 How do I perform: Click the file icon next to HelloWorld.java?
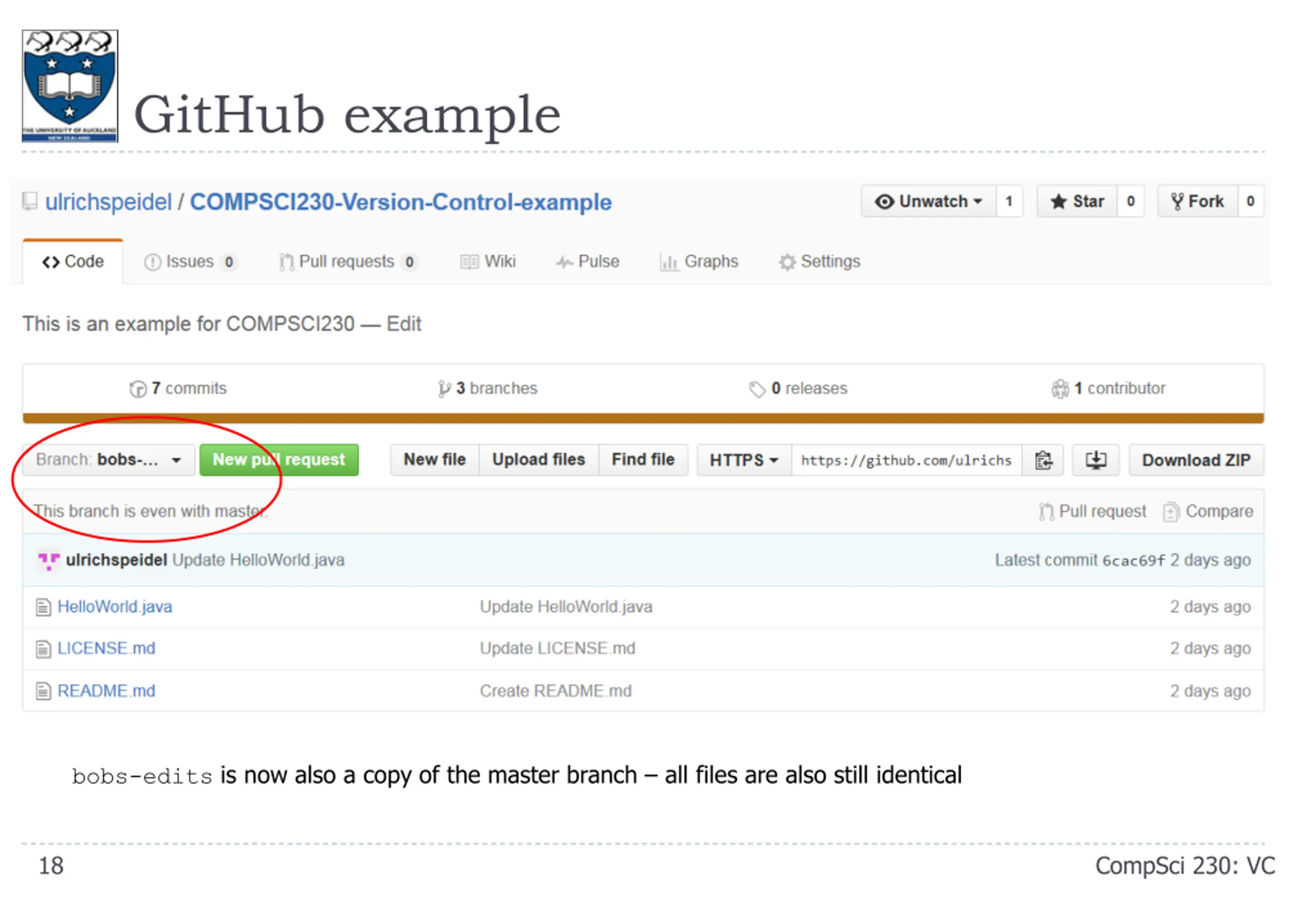(43, 607)
